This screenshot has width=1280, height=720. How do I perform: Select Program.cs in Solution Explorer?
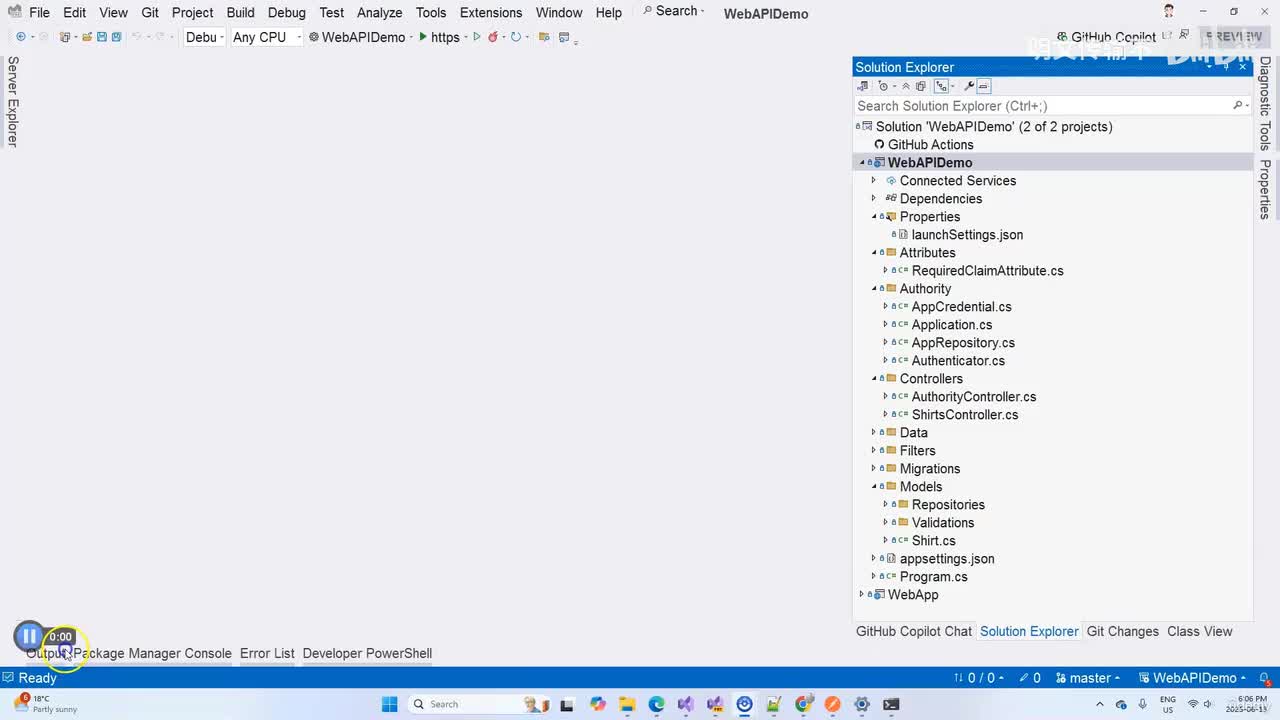click(933, 577)
